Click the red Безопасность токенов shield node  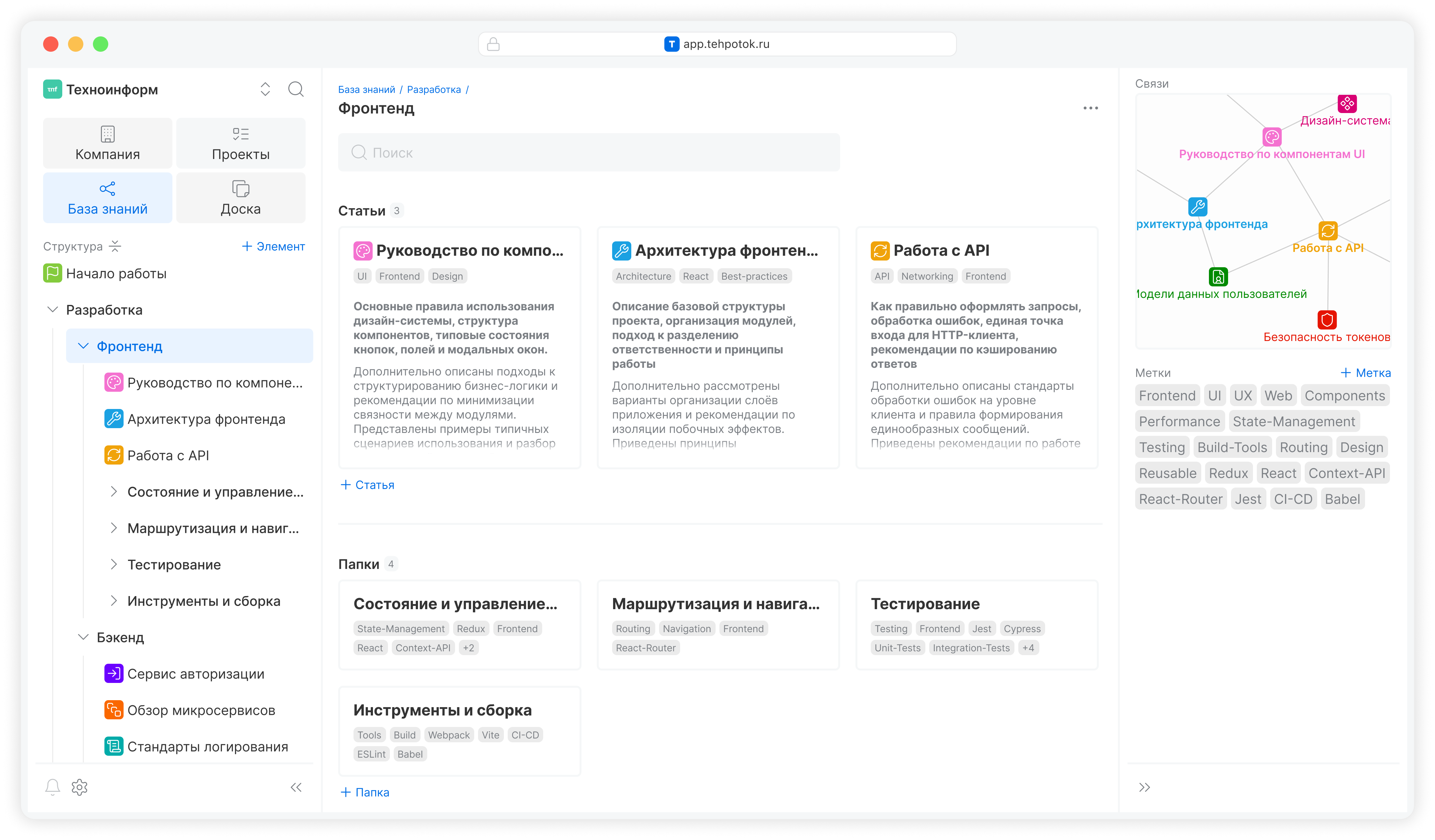coord(1327,320)
